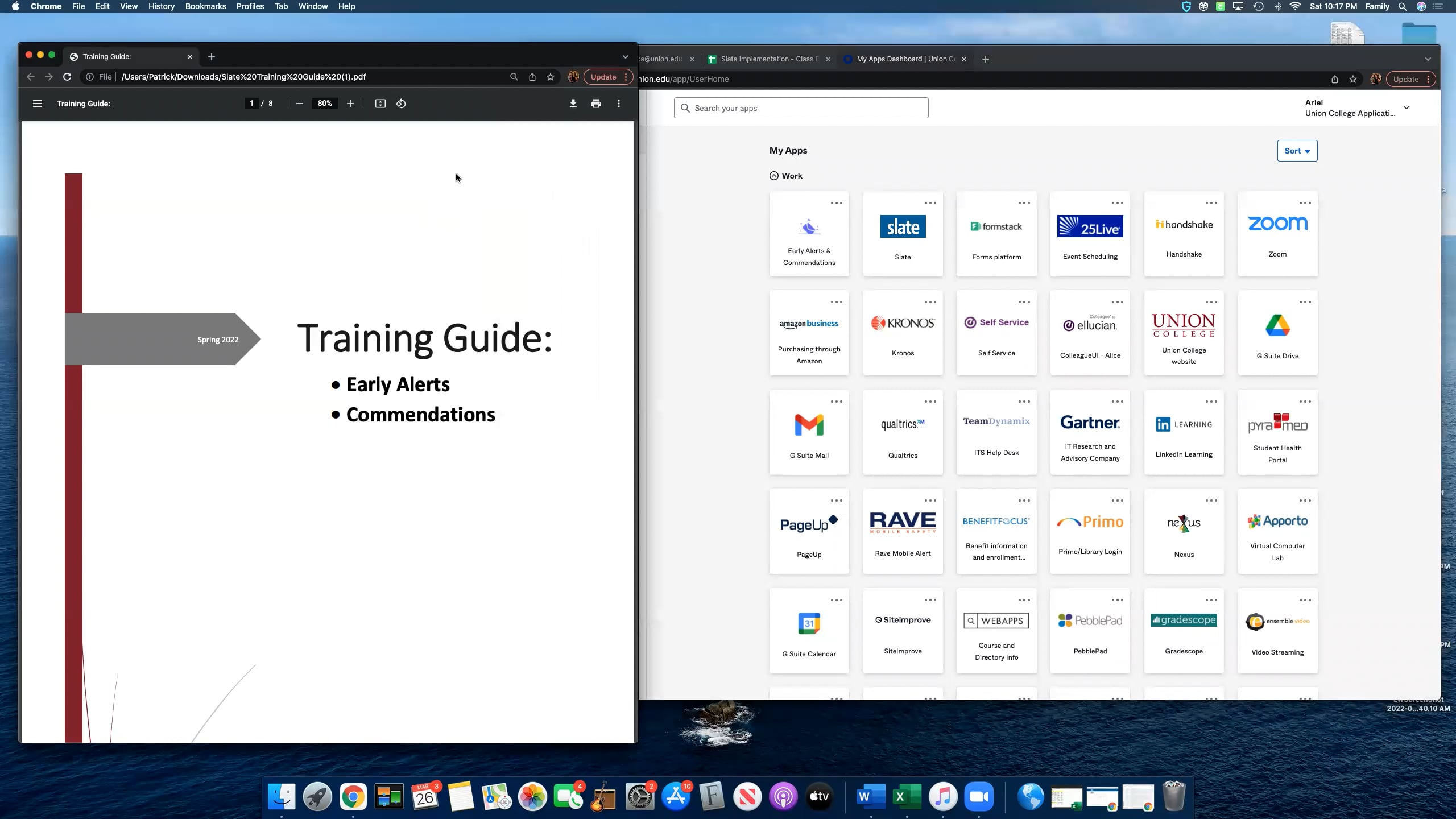Open the Gradescope app
The width and height of the screenshot is (1456, 819).
pyautogui.click(x=1184, y=631)
